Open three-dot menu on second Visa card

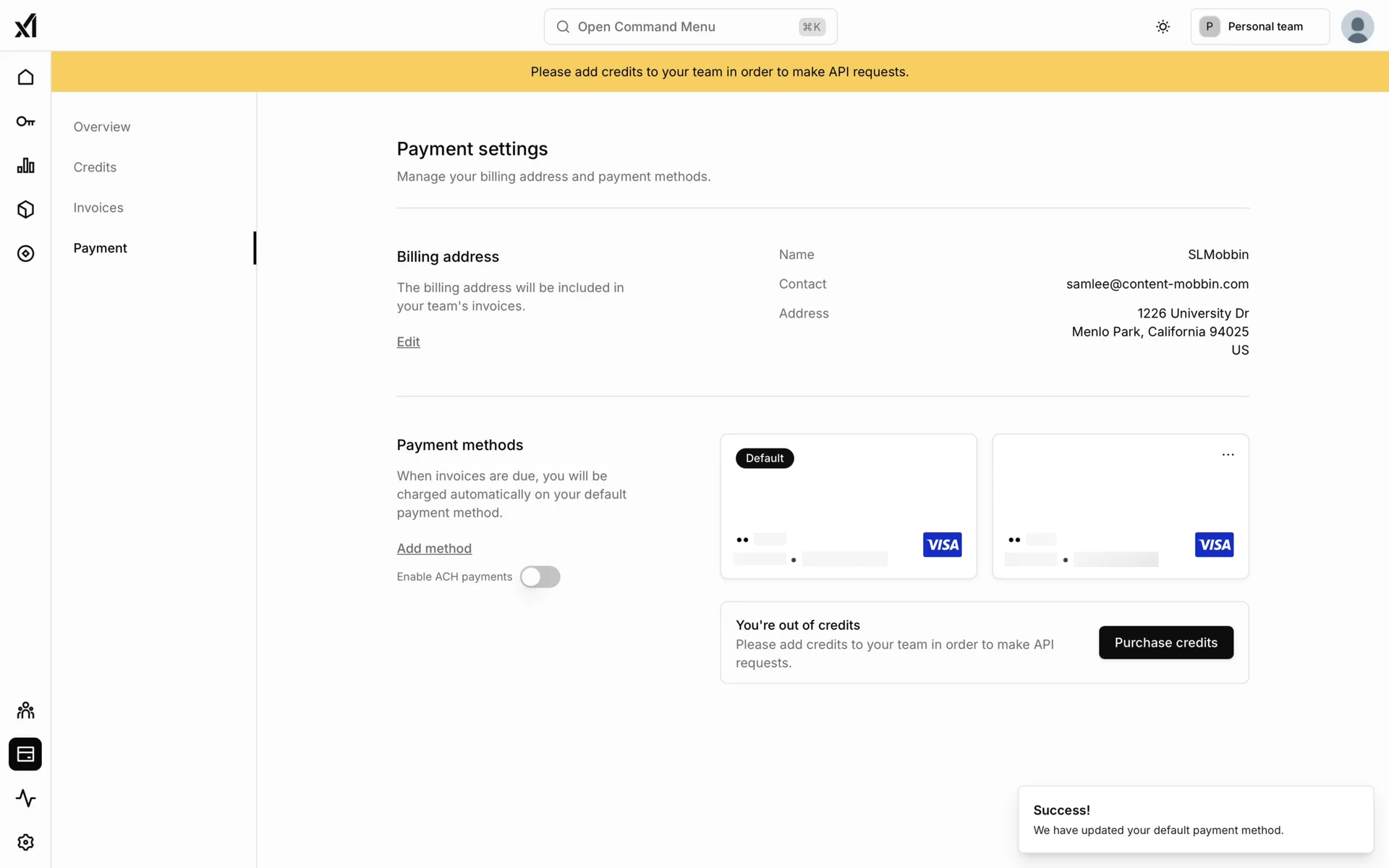pos(1228,455)
